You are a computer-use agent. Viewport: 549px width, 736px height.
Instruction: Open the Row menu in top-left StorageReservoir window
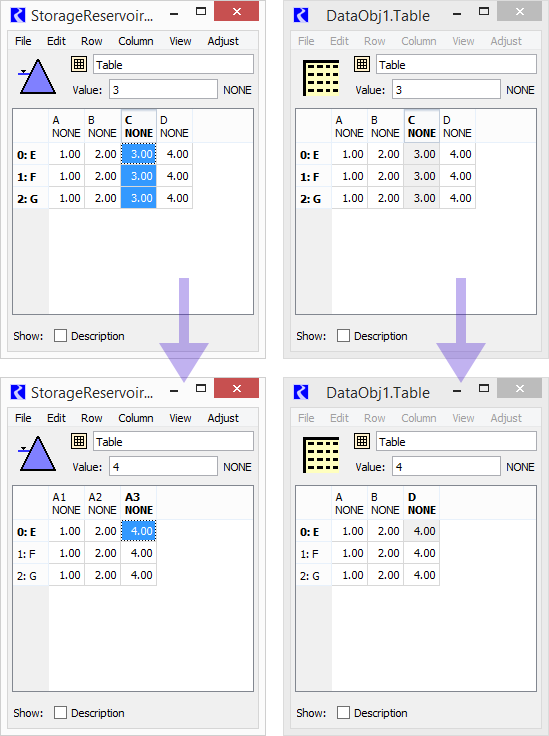pos(92,41)
